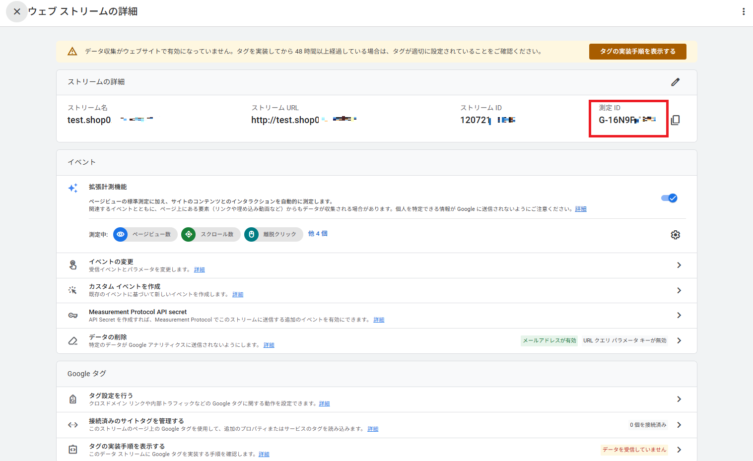Expand the Measurement Protocol API secret chevron
Screen dimensions: 753x461
tap(679, 315)
